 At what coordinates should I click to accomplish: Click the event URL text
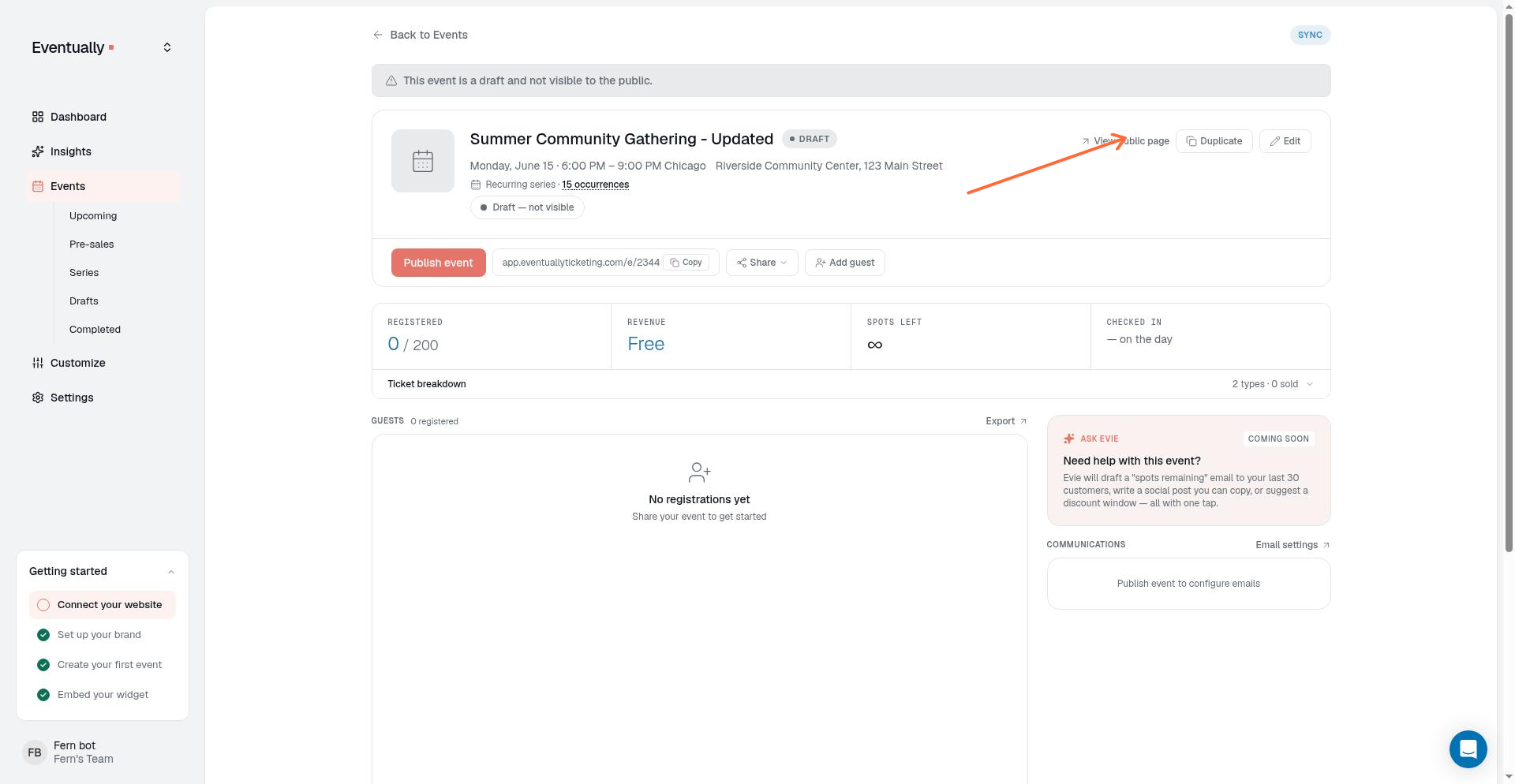[581, 263]
